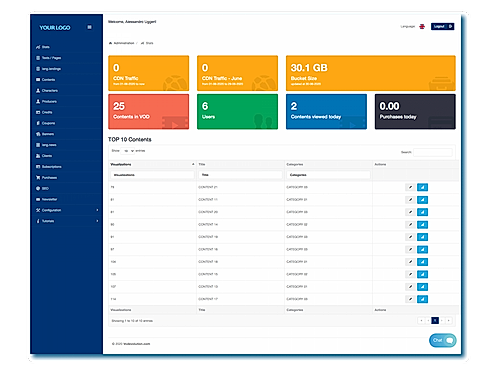The image size is (491, 368).
Task: Click the last-page pagination arrow
Action: 449,320
